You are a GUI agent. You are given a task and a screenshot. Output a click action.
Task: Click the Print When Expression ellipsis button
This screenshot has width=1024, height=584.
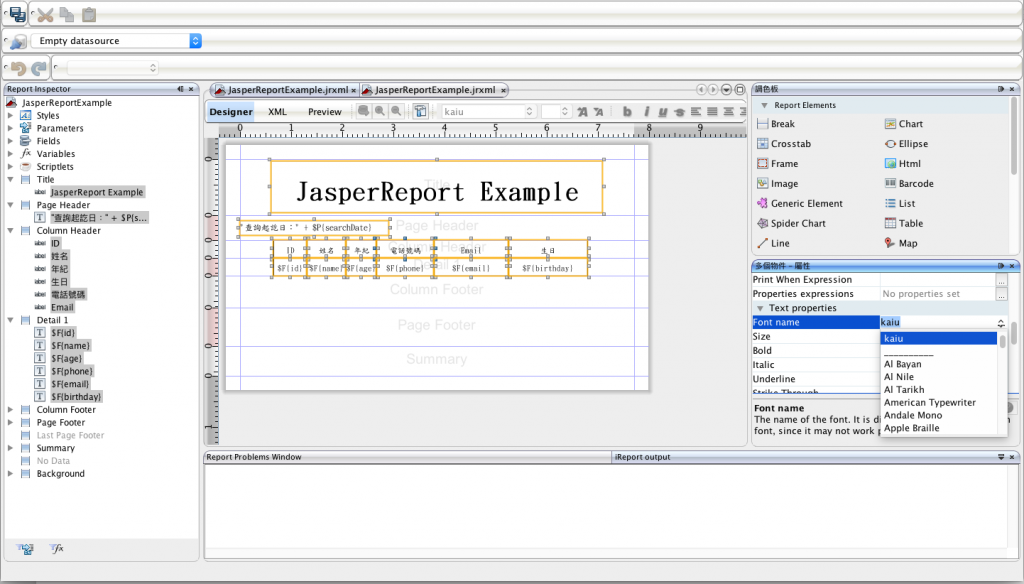[x=1001, y=280]
